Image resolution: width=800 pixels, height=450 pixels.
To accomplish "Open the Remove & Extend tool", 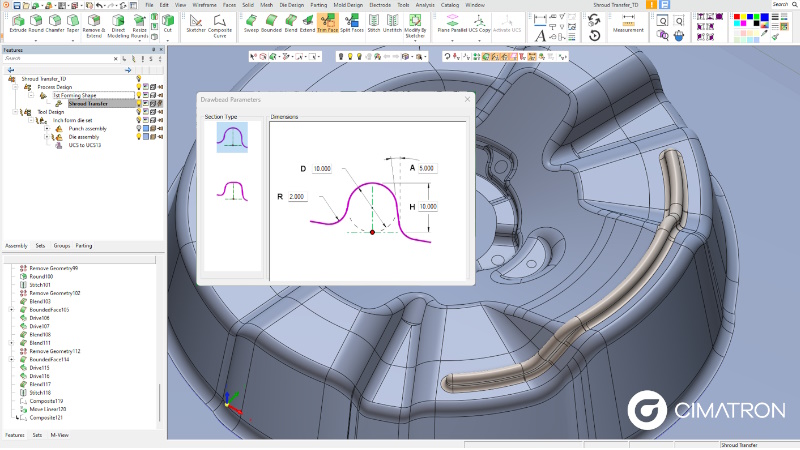I will pyautogui.click(x=94, y=26).
